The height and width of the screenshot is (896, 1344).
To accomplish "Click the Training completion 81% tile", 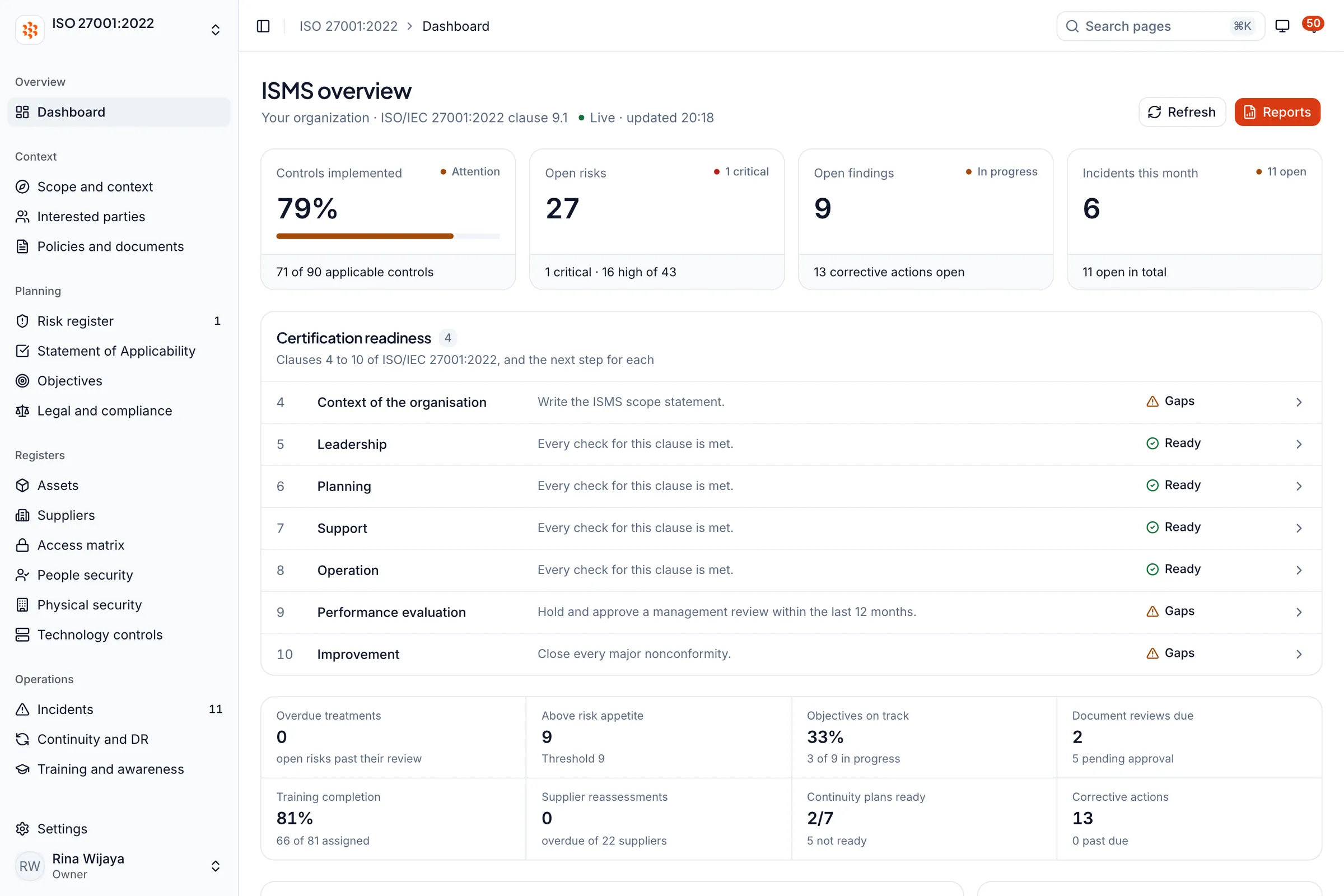I will pos(393,819).
